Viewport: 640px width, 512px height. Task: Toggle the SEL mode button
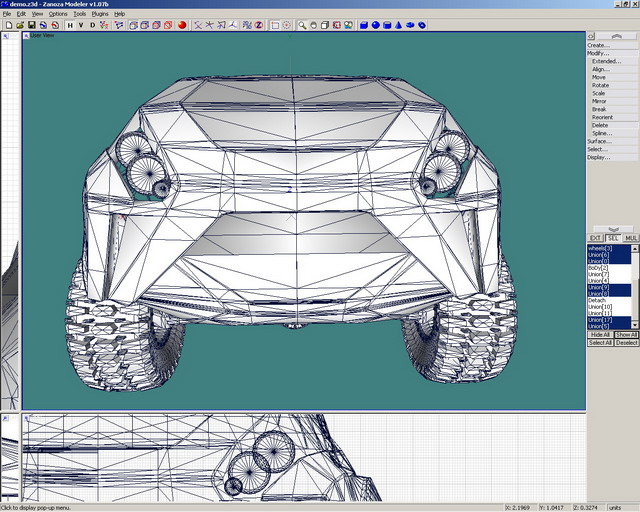point(612,238)
